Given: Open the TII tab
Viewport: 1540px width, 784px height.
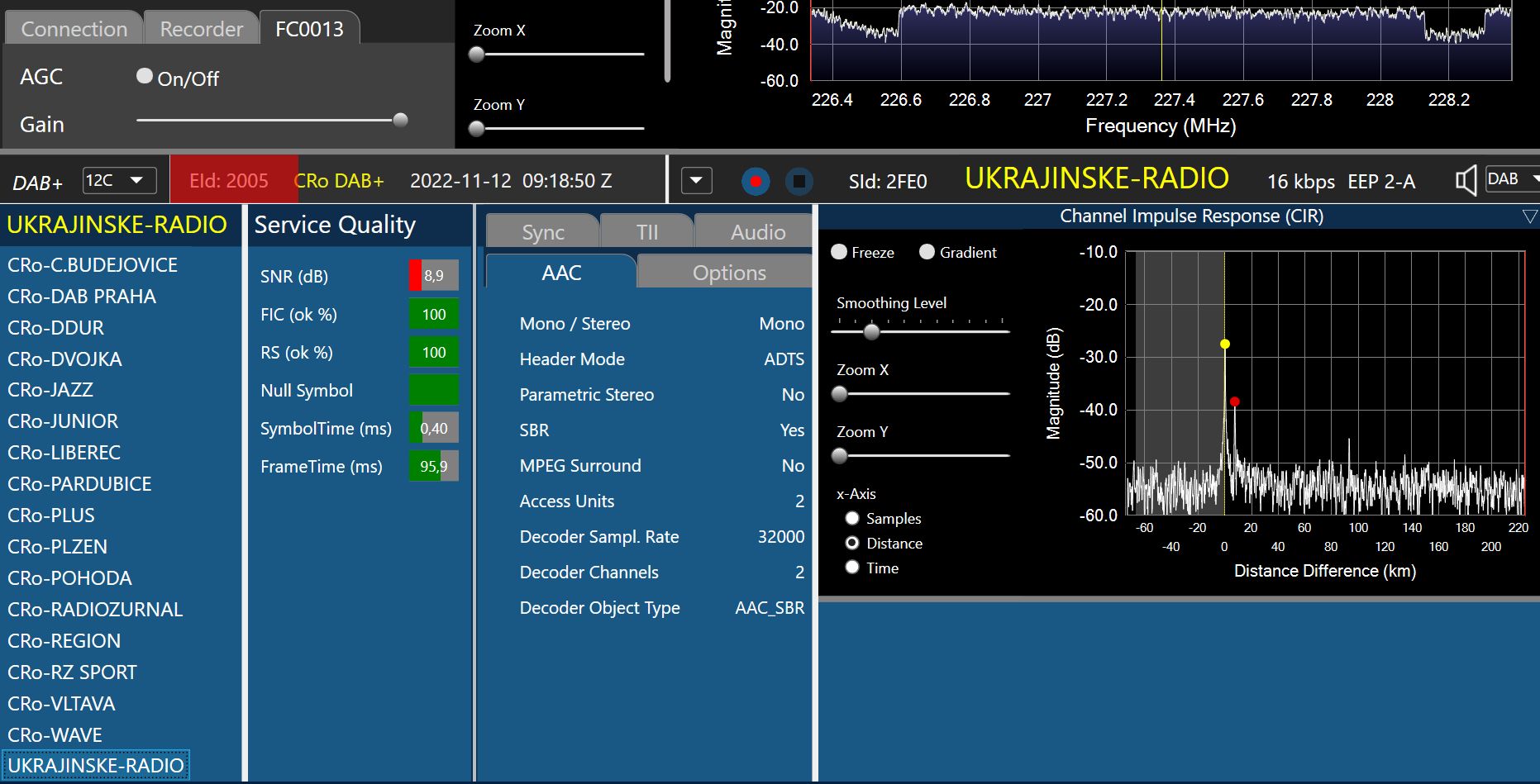Looking at the screenshot, I should [x=647, y=232].
